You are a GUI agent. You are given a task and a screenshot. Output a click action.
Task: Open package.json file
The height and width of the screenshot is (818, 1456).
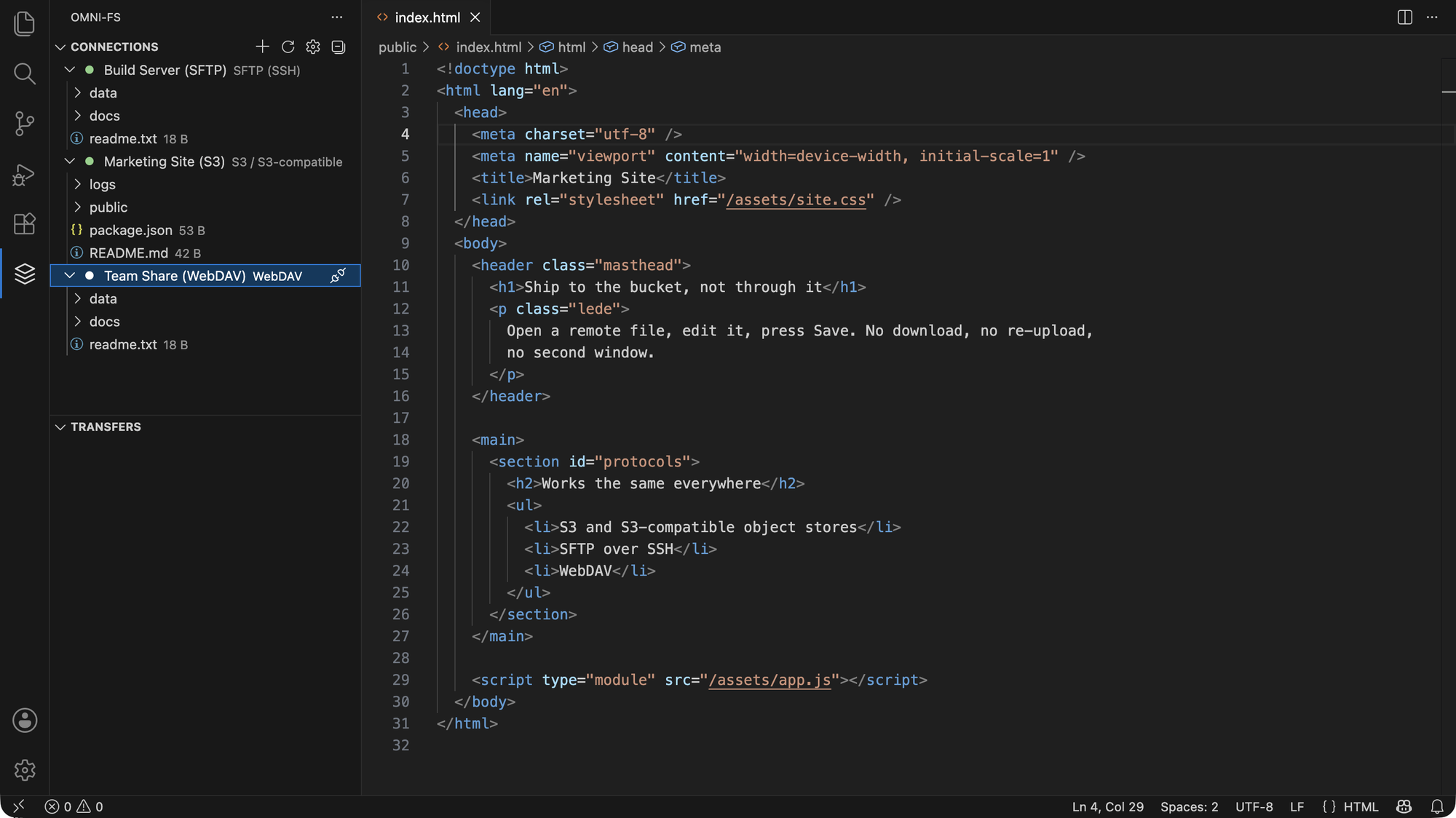205,230
